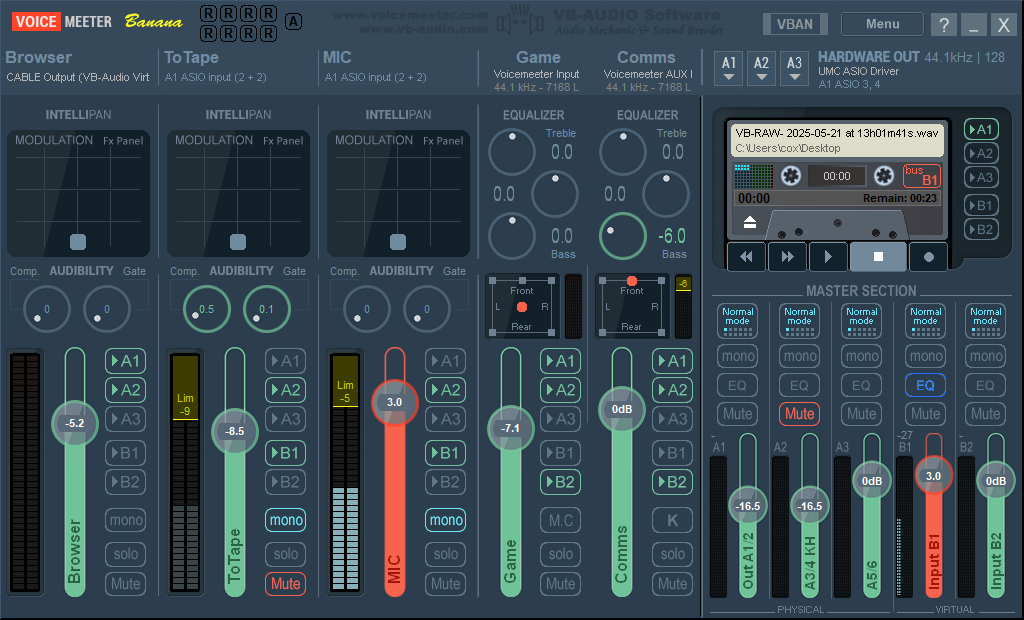
Task: Disable EQ on the B1 master bus
Action: point(925,385)
